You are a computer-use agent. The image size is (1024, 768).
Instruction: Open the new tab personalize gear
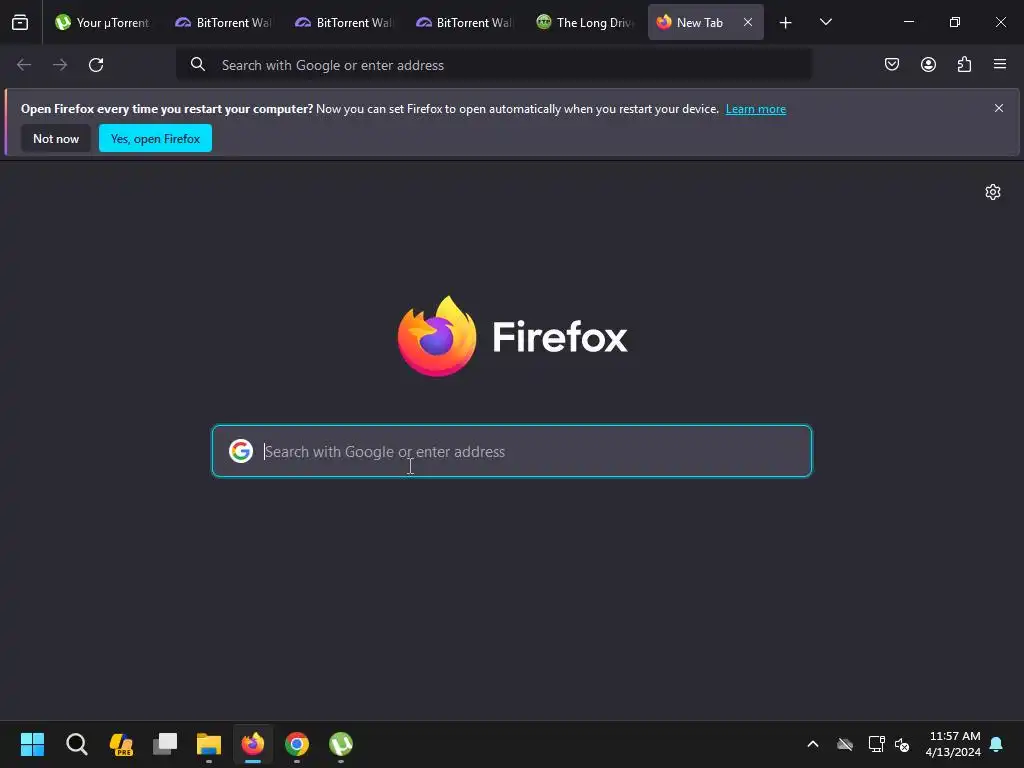click(x=993, y=192)
